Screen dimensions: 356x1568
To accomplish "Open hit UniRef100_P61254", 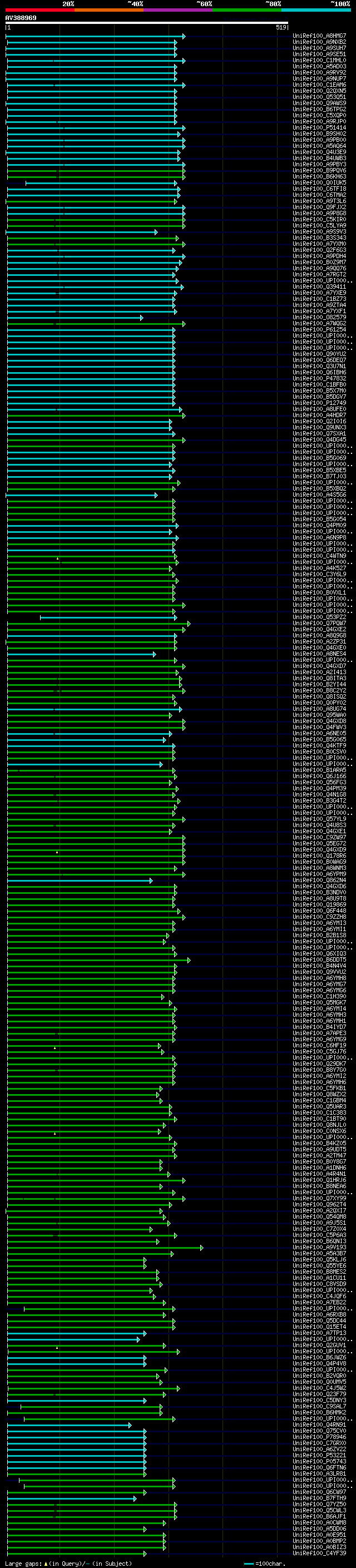I will (319, 329).
